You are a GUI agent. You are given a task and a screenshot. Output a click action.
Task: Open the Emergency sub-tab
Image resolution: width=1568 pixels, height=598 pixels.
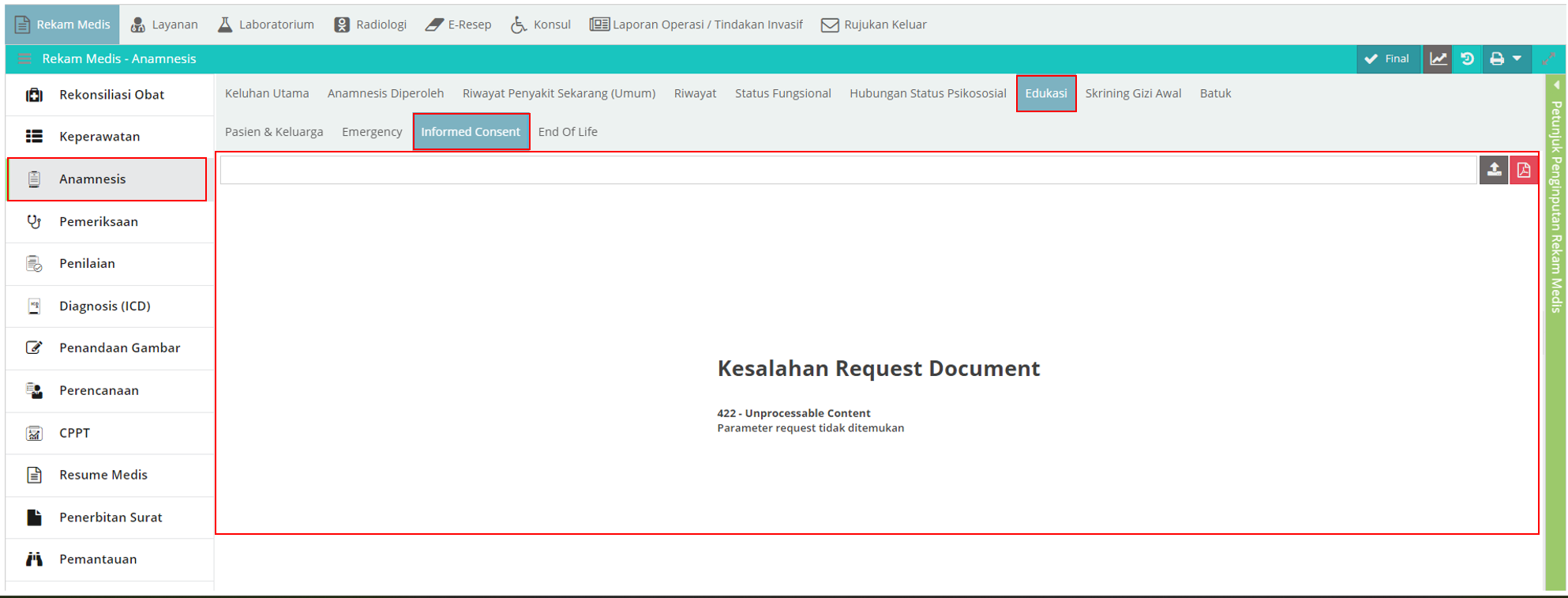click(x=372, y=132)
